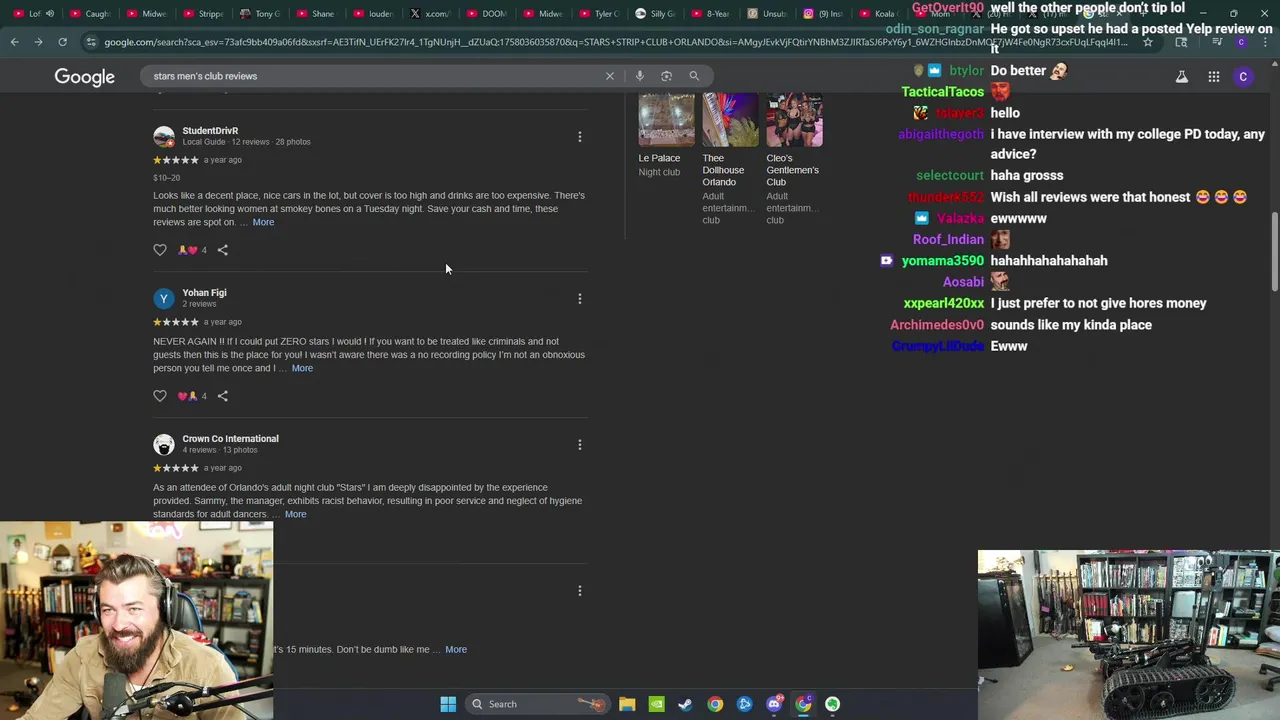Image resolution: width=1280 pixels, height=720 pixels.
Task: Open Crown Co International profile picture
Action: (164, 444)
